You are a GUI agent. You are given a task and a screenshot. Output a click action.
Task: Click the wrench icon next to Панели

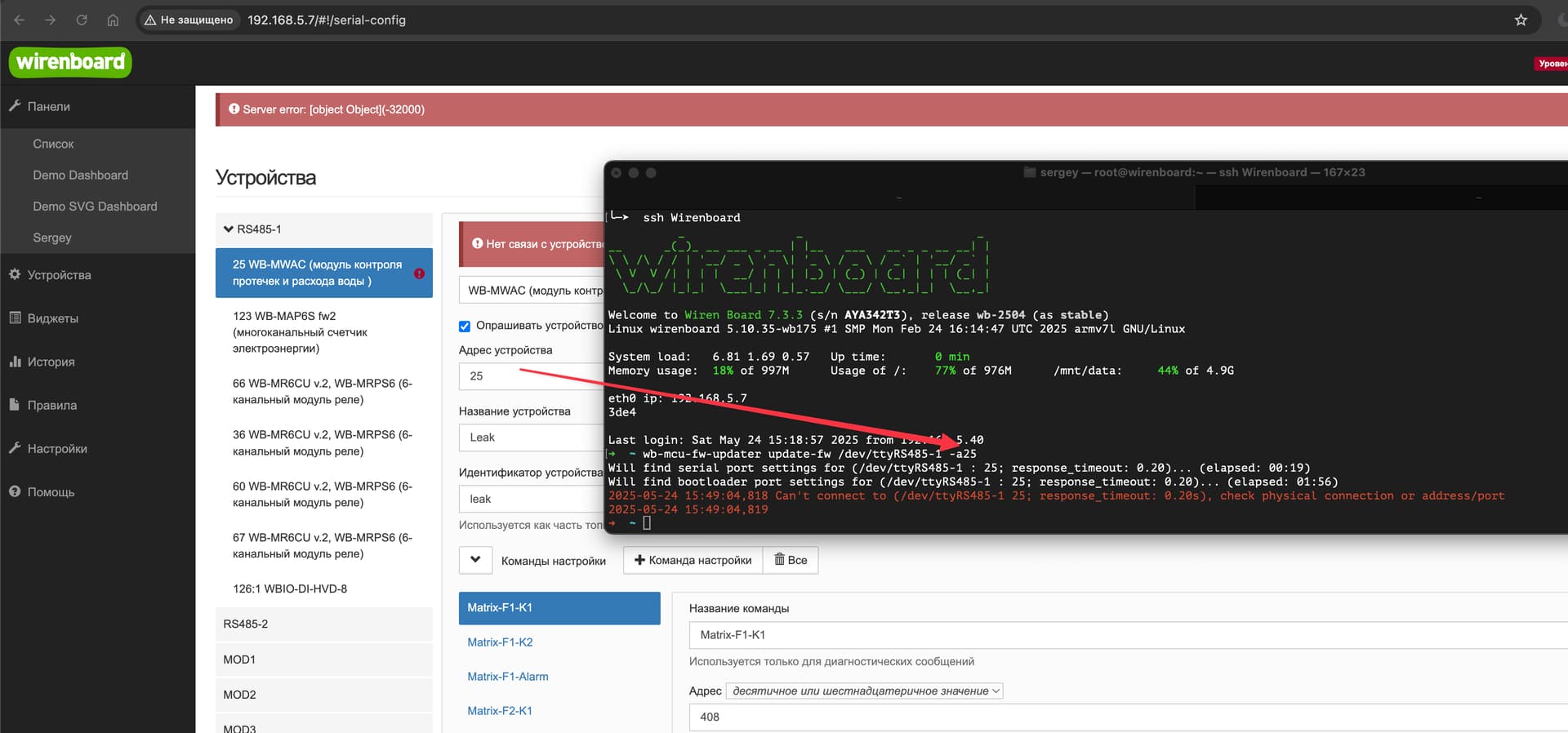point(15,106)
